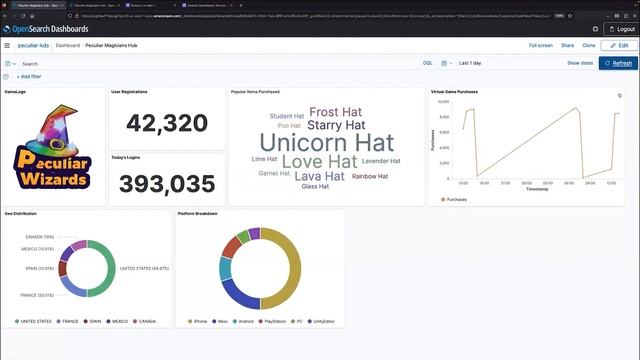Click the Logout button
Screen dimensions: 640x360
(x=622, y=29)
